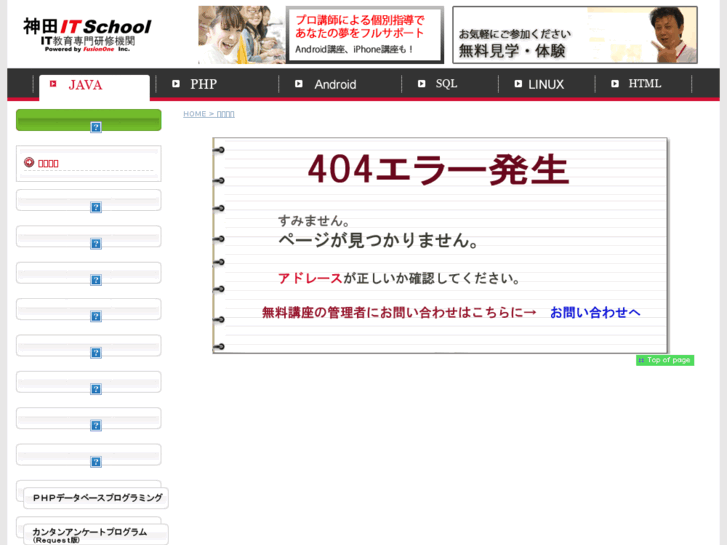The image size is (727, 545).
Task: Click the アドレス red text
Action: coord(310,278)
